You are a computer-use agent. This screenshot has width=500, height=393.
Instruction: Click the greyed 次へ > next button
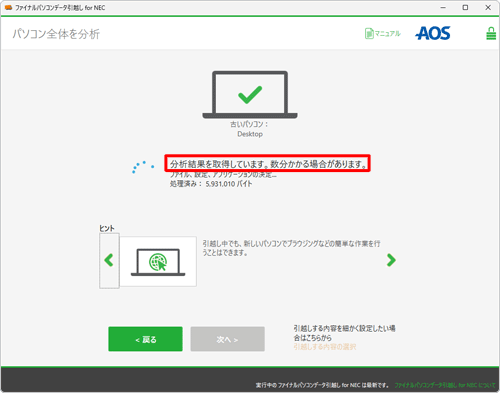228,339
